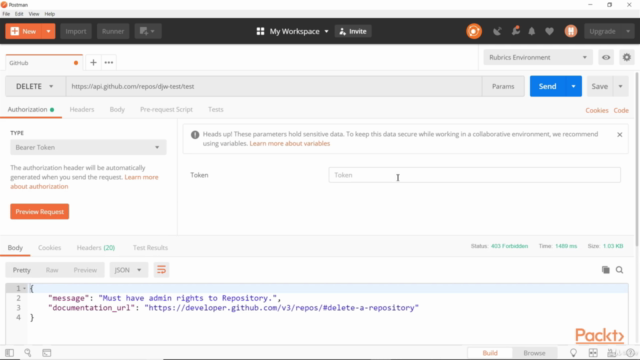
Task: Open the Save options arrow
Action: click(x=620, y=87)
